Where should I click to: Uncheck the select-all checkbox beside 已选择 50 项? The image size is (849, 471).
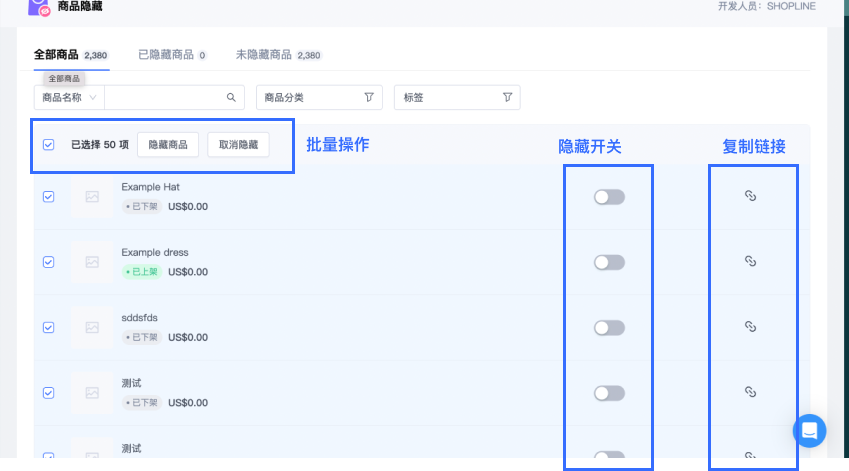coord(49,145)
